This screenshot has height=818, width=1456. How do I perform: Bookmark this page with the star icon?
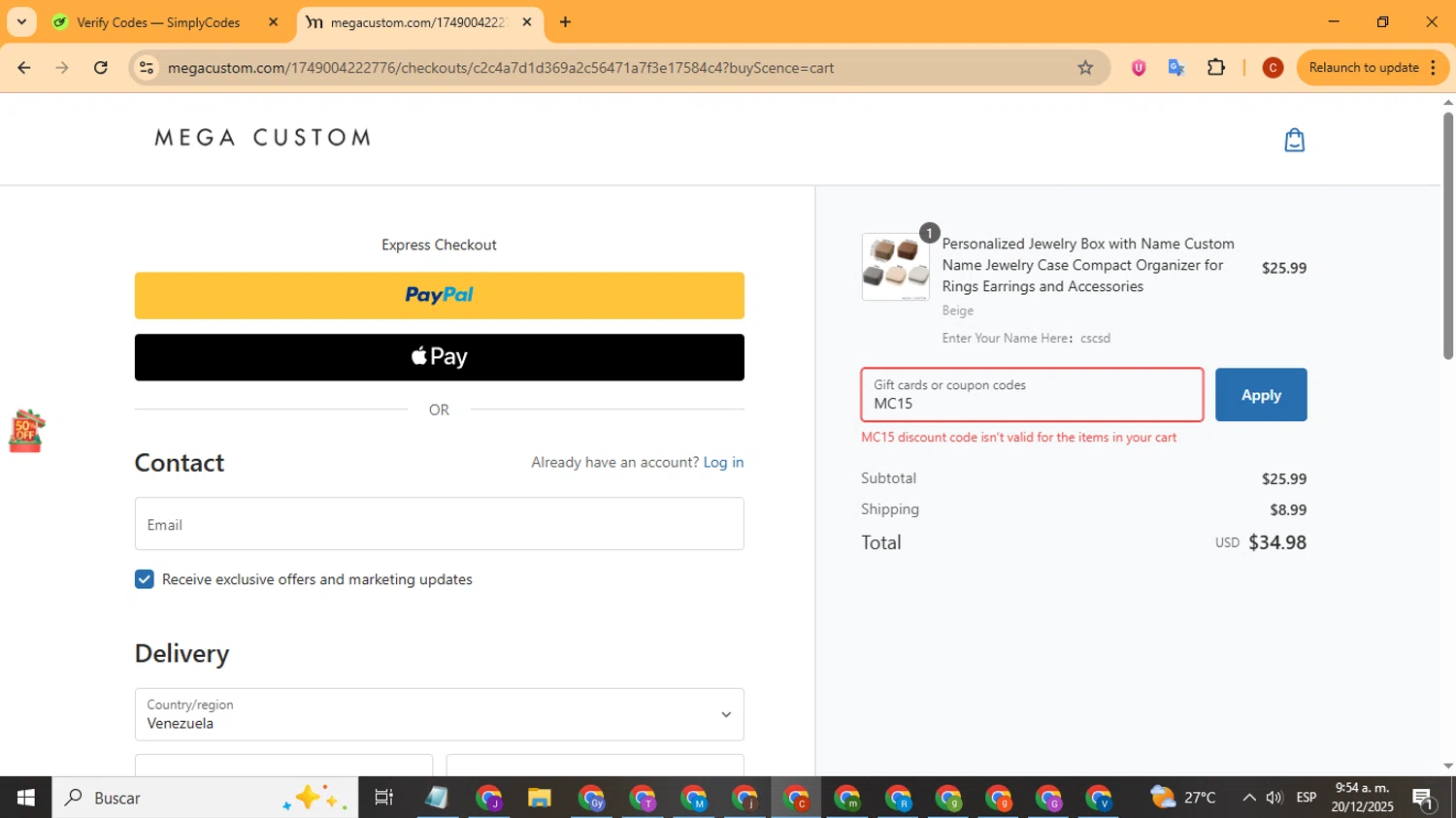[x=1085, y=68]
